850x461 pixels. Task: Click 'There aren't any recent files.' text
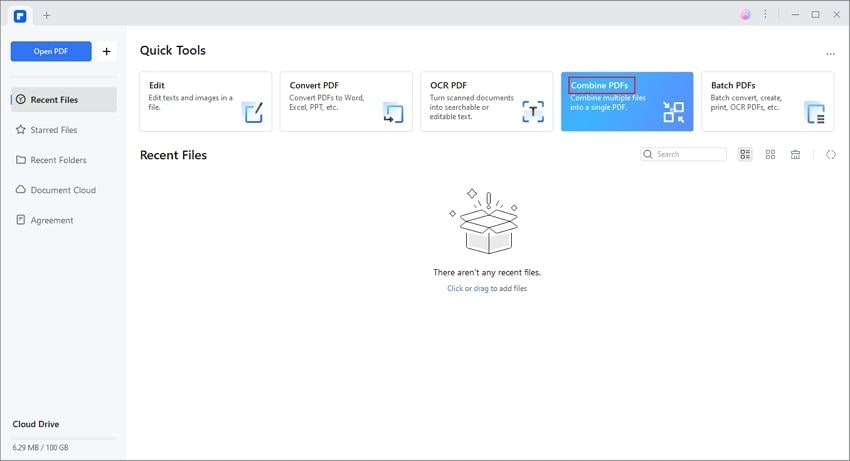(487, 272)
